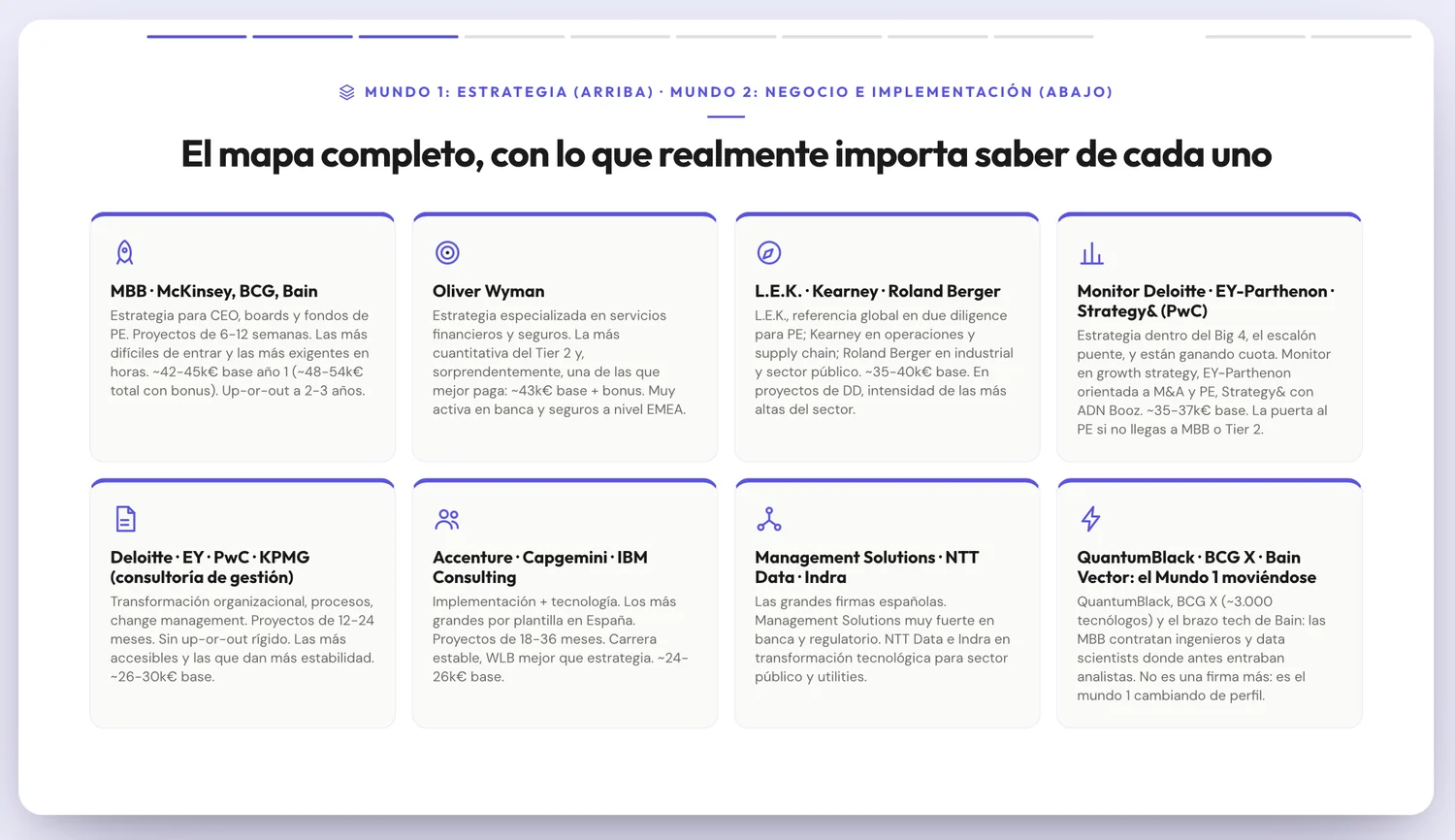Click the "Management Solutions · NTT Data · Indra" title
This screenshot has width=1455, height=840.
[867, 567]
